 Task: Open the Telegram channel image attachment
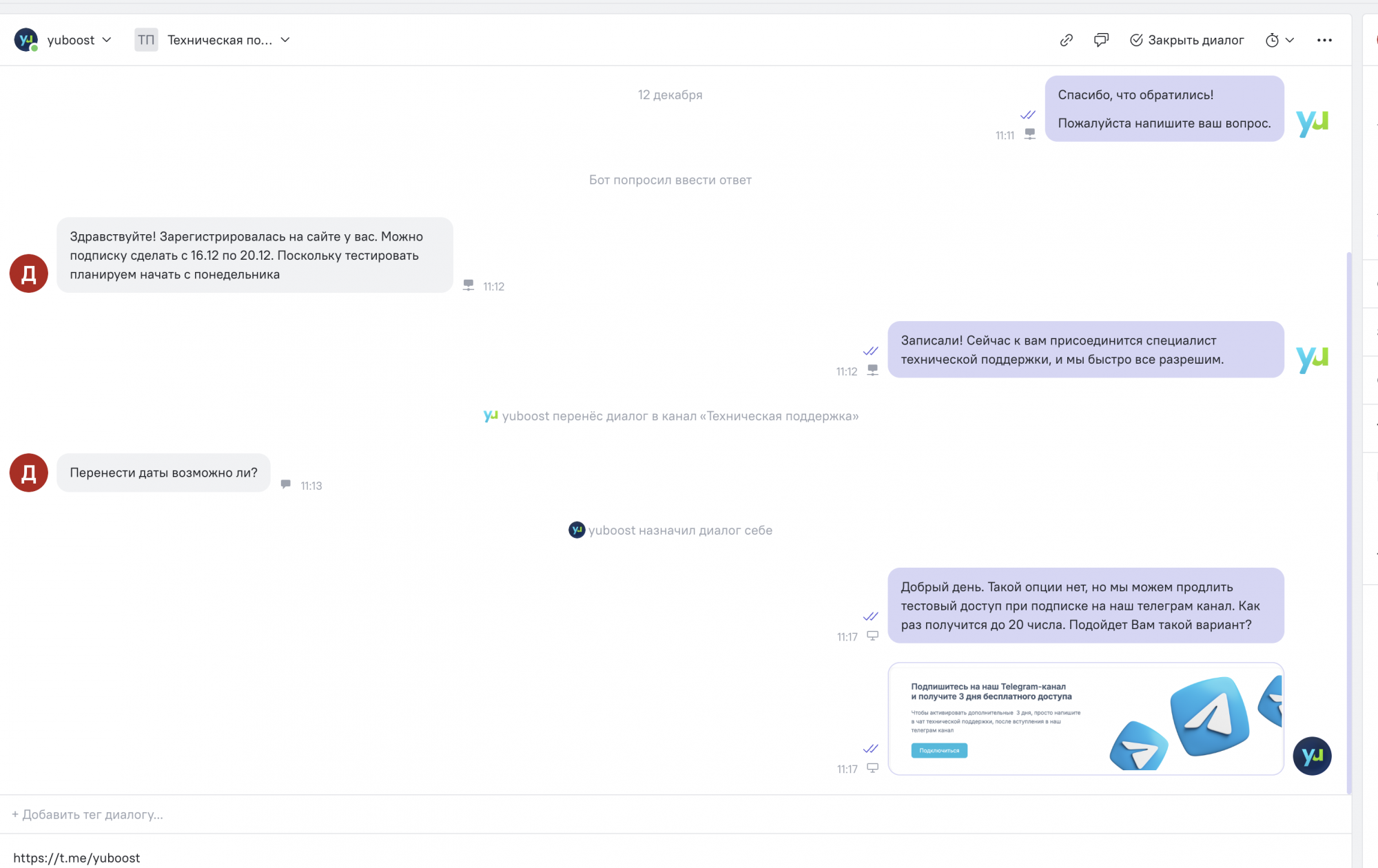[x=1085, y=719]
